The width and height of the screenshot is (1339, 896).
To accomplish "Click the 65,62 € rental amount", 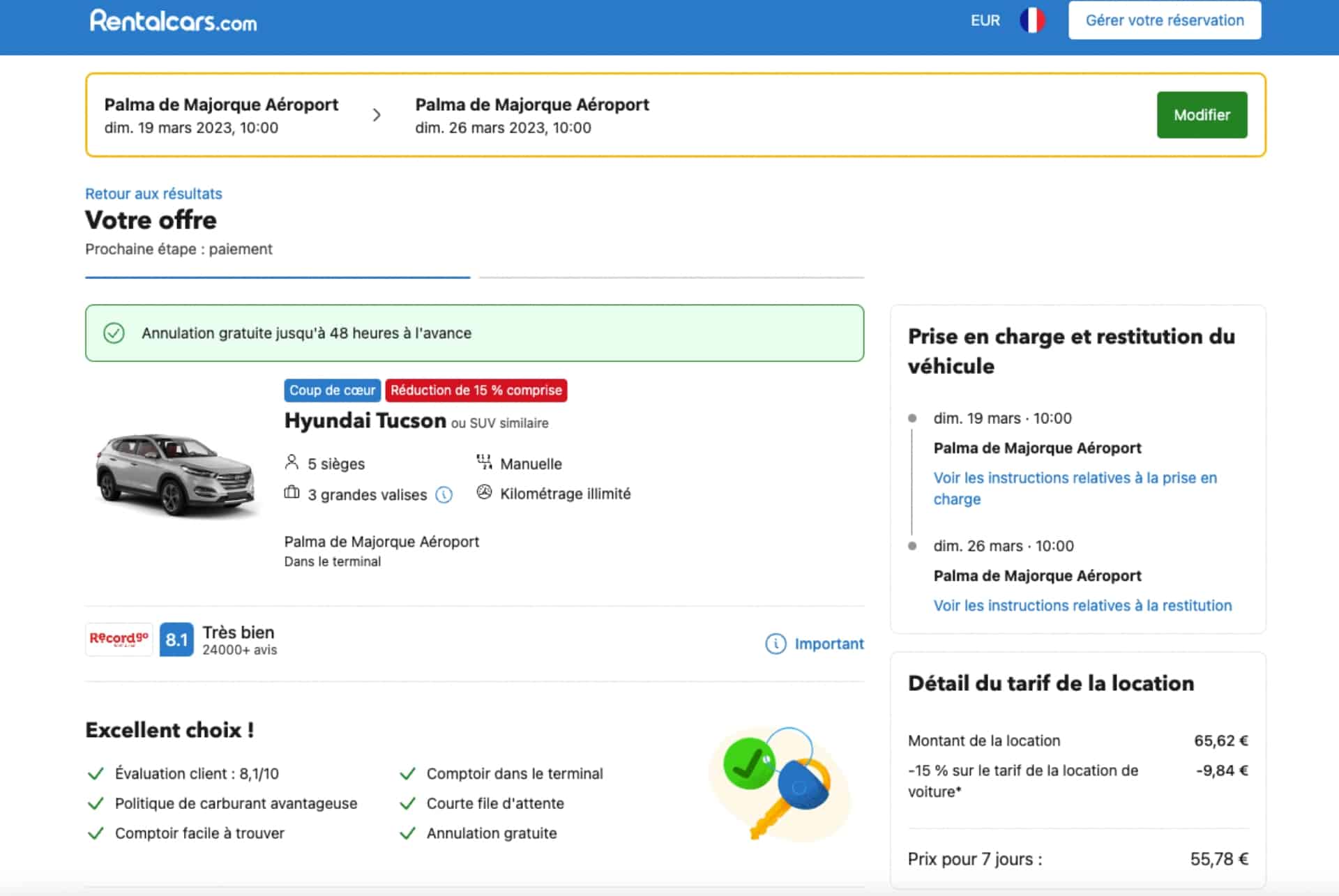I will (x=1221, y=741).
